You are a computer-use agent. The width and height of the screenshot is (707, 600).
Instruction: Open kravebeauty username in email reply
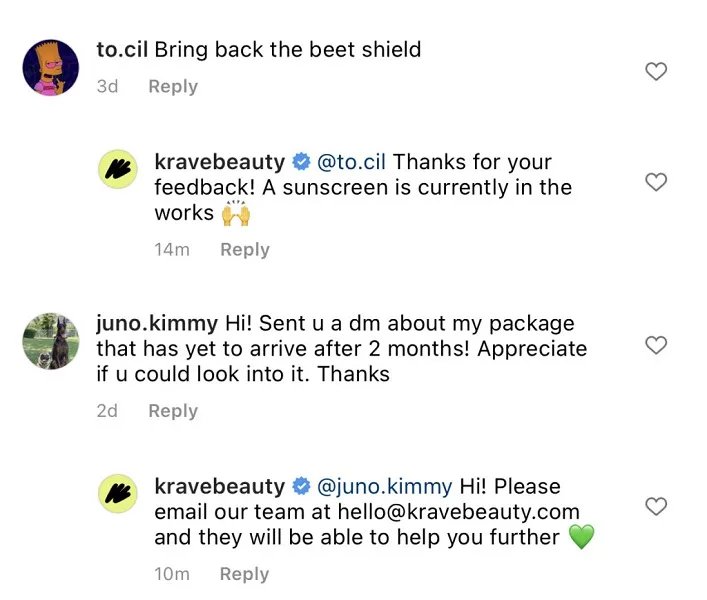[x=220, y=487]
